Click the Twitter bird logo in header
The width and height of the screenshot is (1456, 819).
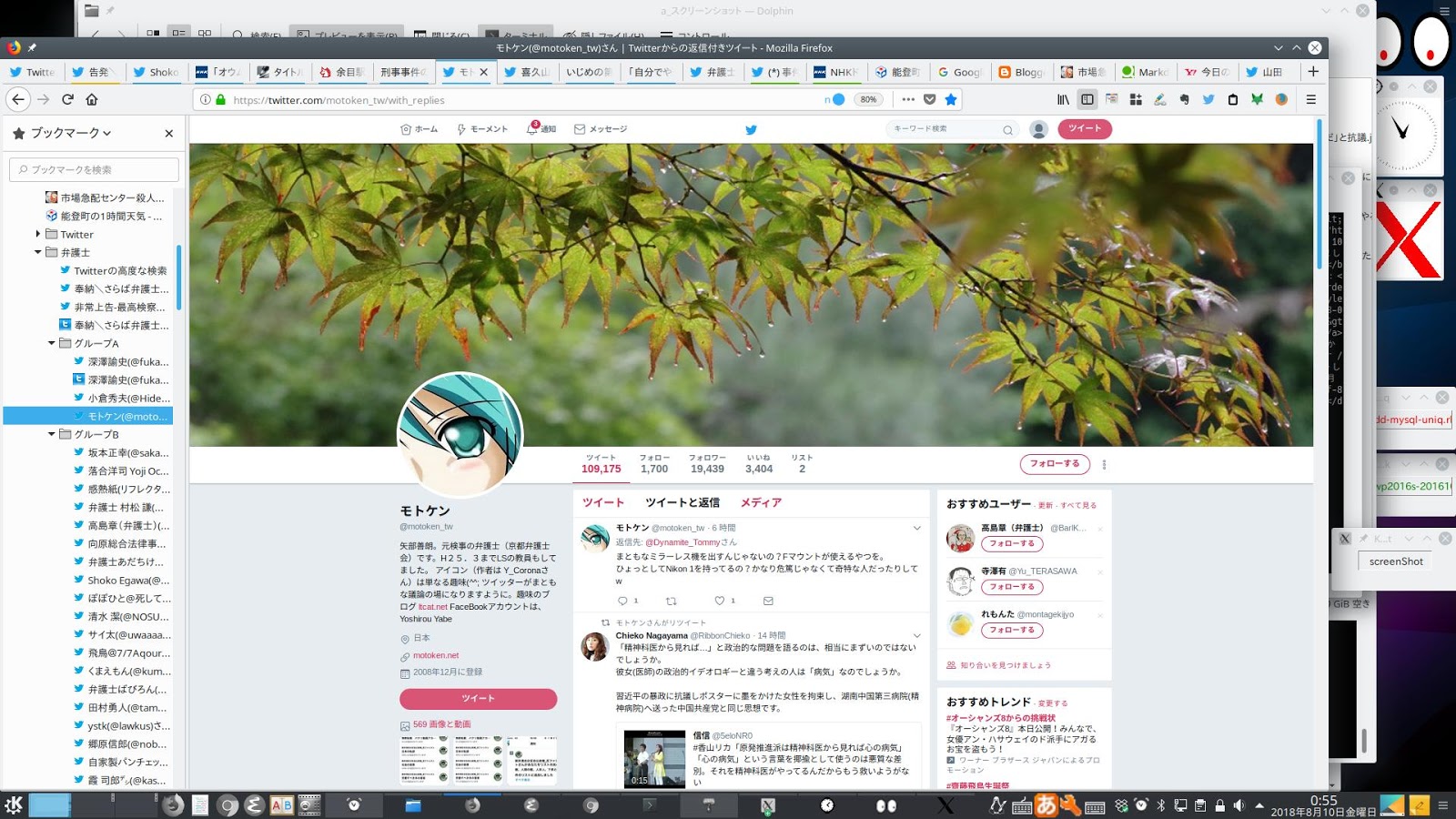pos(751,129)
